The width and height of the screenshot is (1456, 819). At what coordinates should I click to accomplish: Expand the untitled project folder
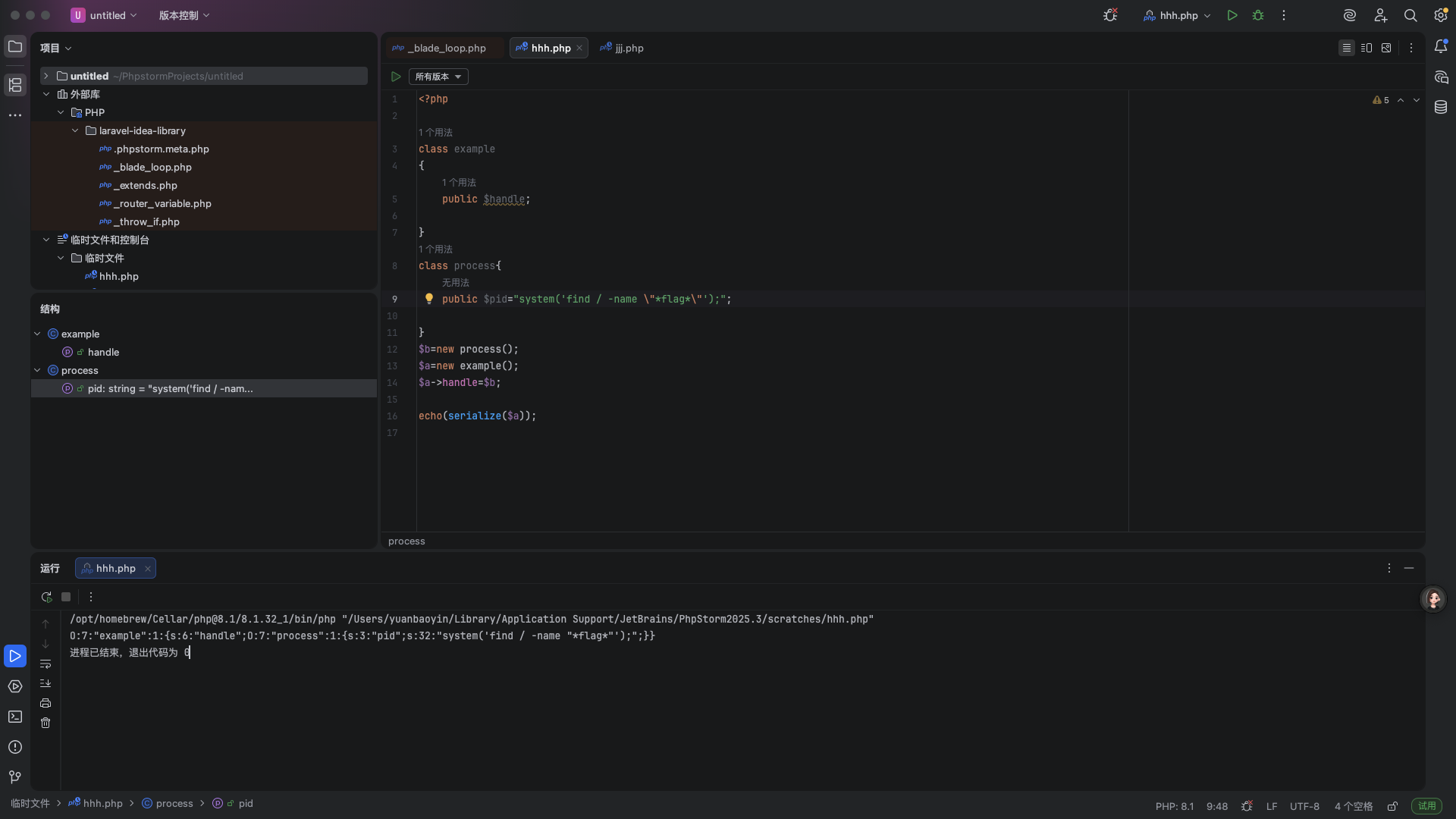coord(45,76)
